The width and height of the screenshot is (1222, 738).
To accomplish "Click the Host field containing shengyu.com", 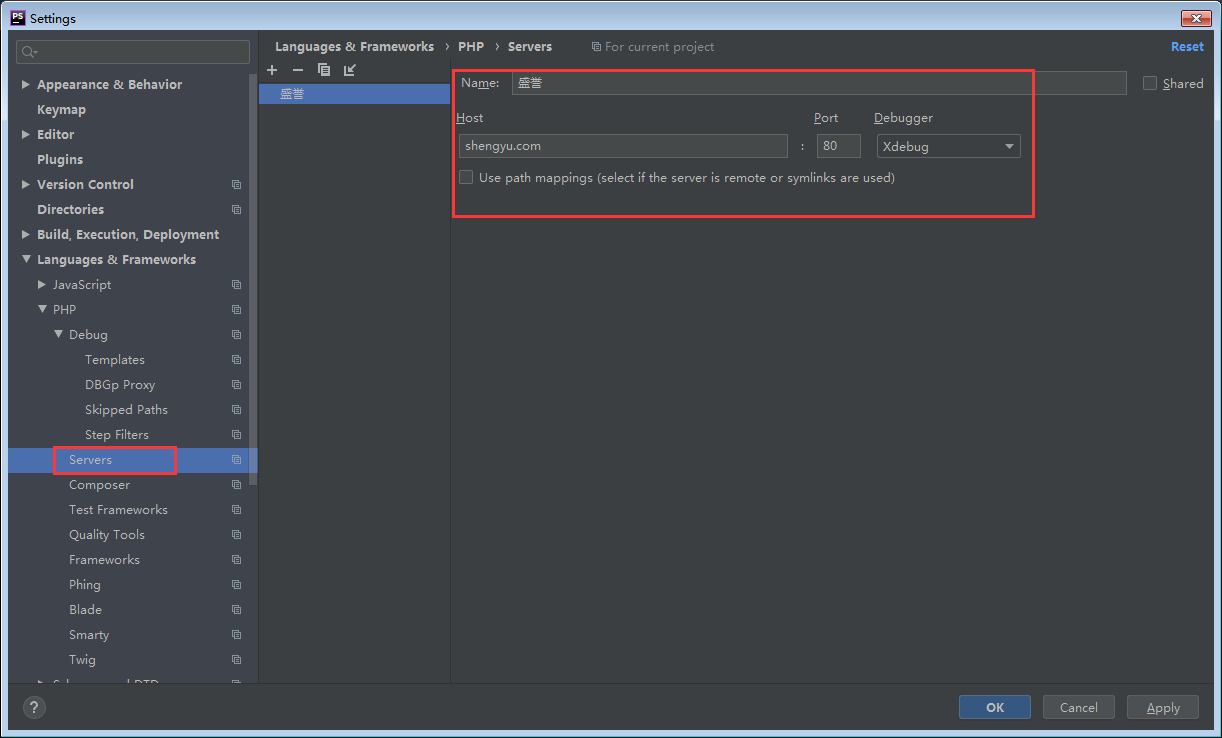I will tap(622, 146).
